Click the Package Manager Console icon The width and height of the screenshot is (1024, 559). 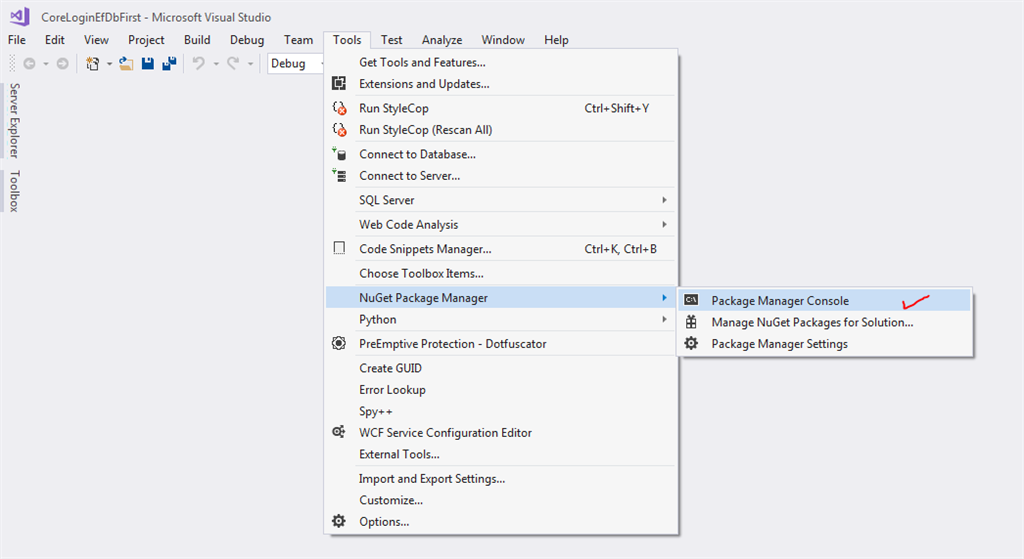coord(691,300)
